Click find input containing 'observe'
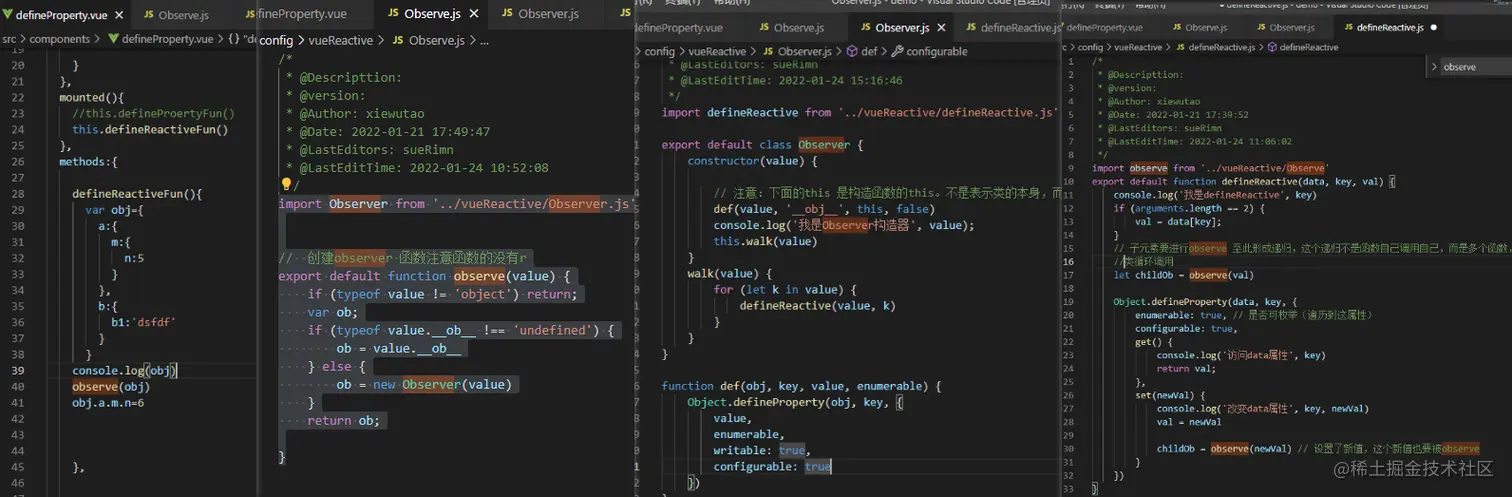This screenshot has height=497, width=1512. [1477, 67]
